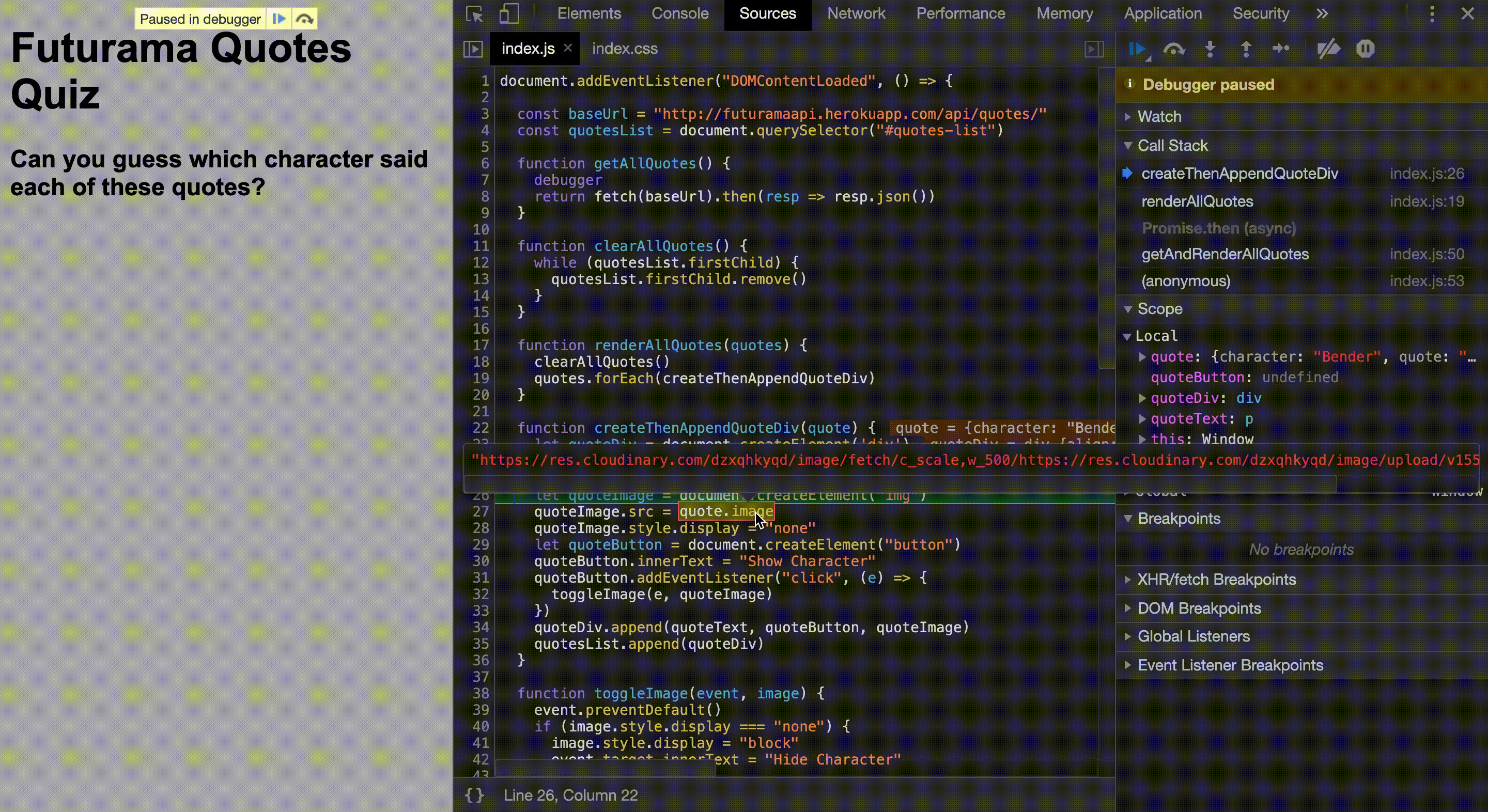Click the page overlay resume button
Image resolution: width=1488 pixels, height=812 pixels.
[x=279, y=19]
